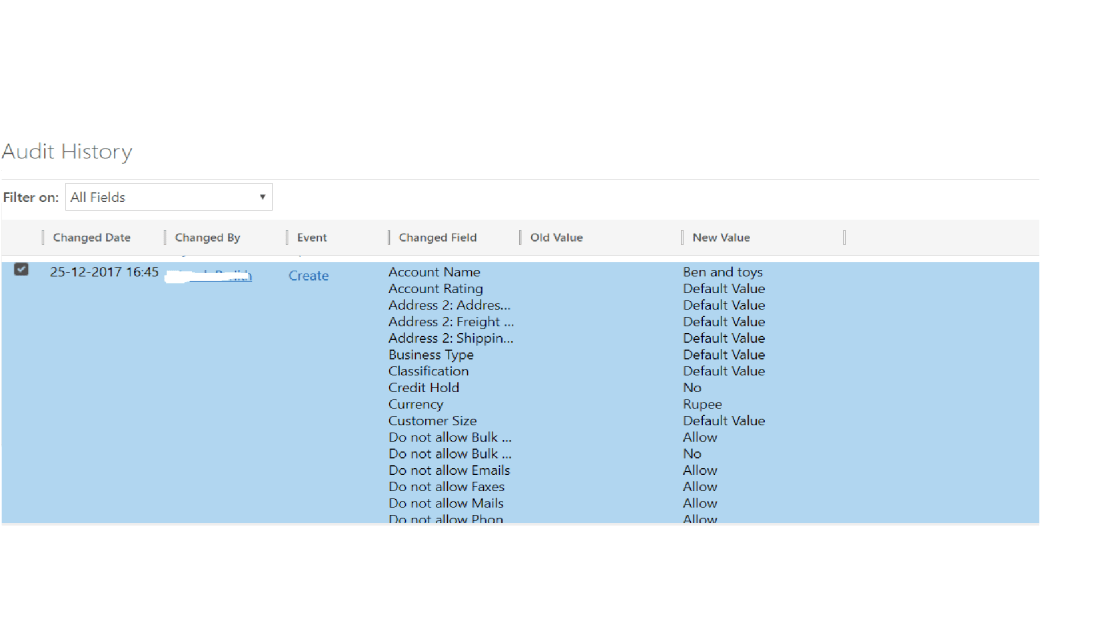
Task: Select the 25-12-2017 16:45 date cell
Action: (104, 272)
